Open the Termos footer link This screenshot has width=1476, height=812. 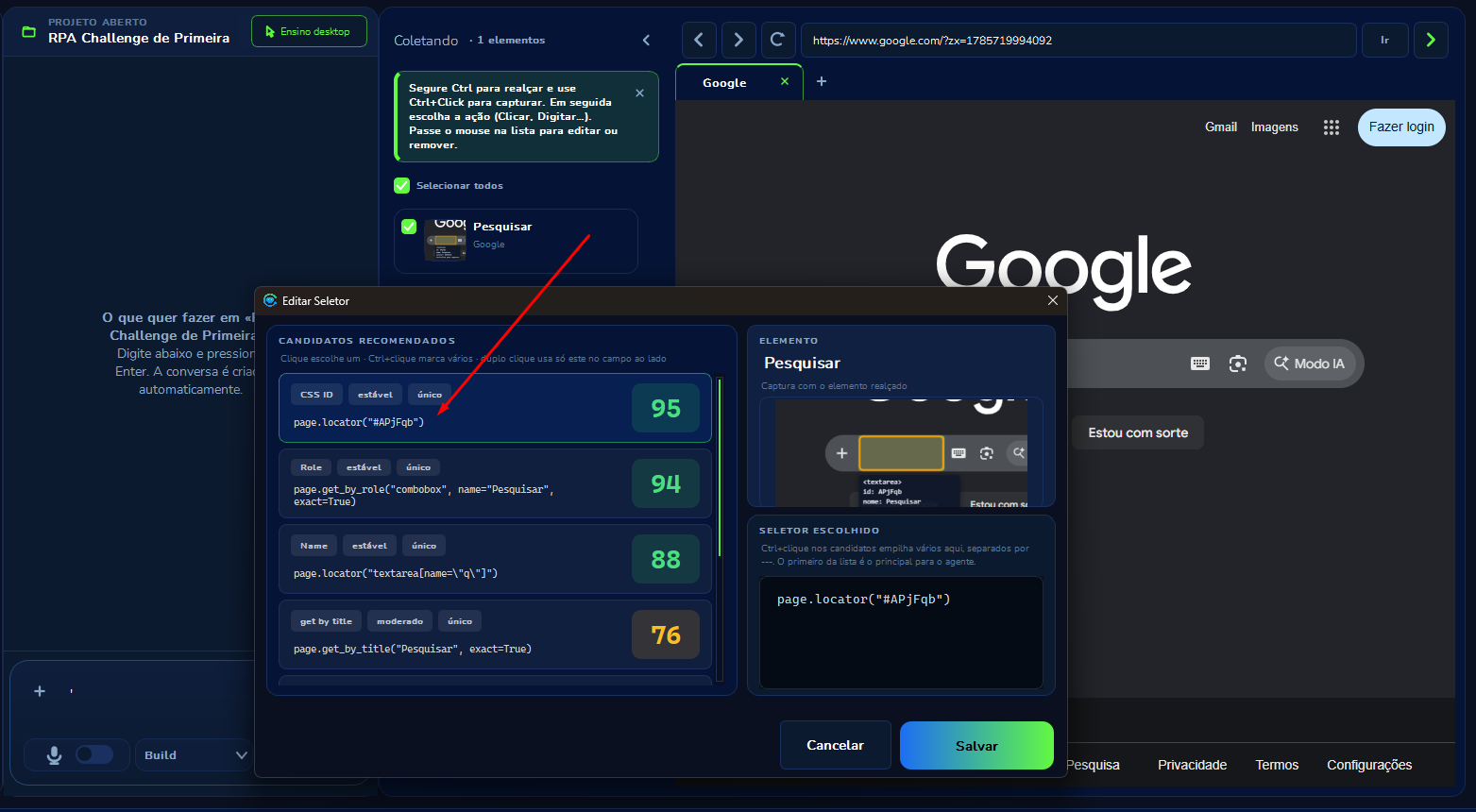point(1277,765)
